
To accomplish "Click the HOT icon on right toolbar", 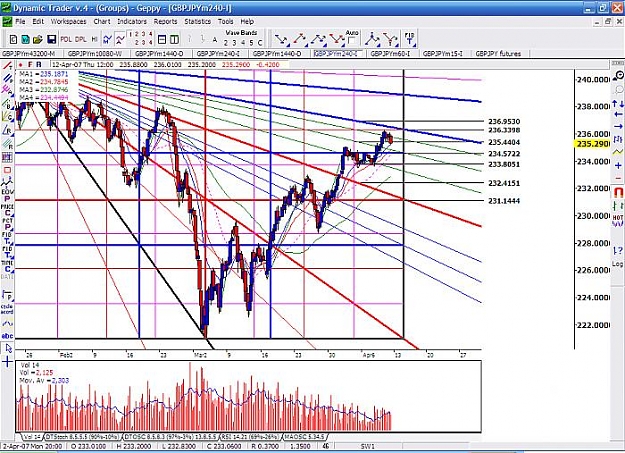I will (618, 221).
